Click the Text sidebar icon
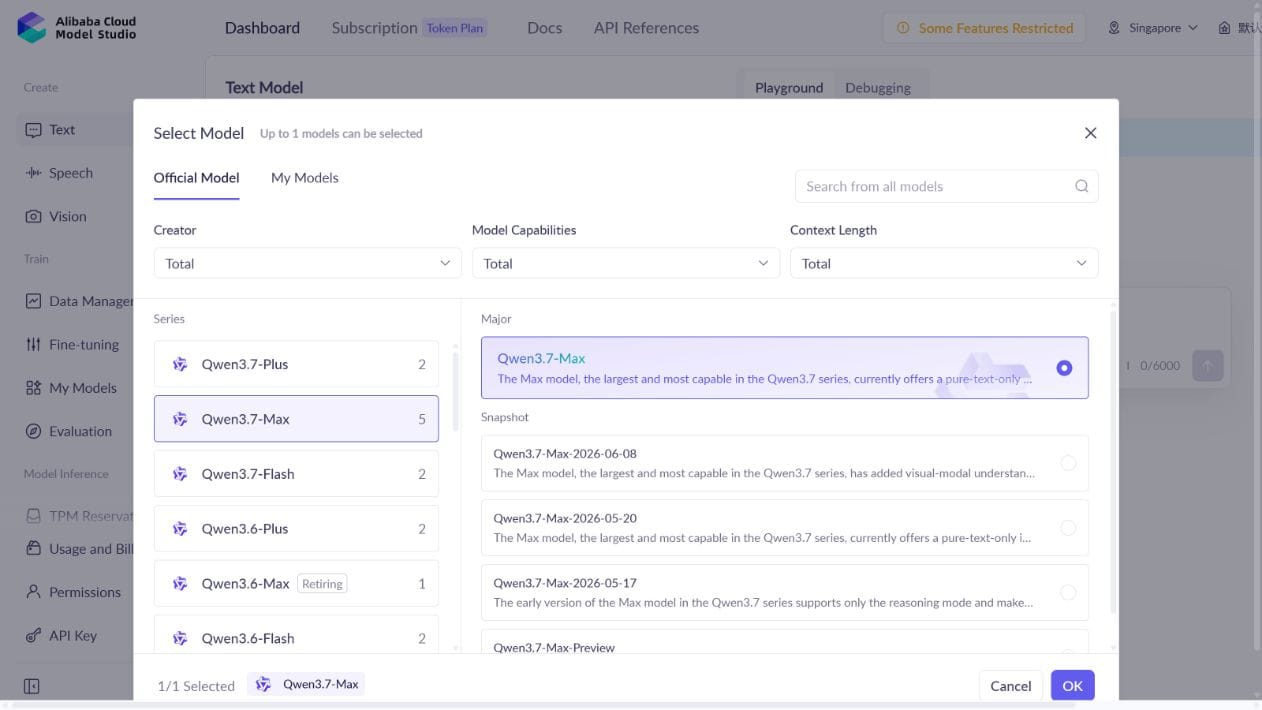Image resolution: width=1262 pixels, height=710 pixels. pos(33,130)
